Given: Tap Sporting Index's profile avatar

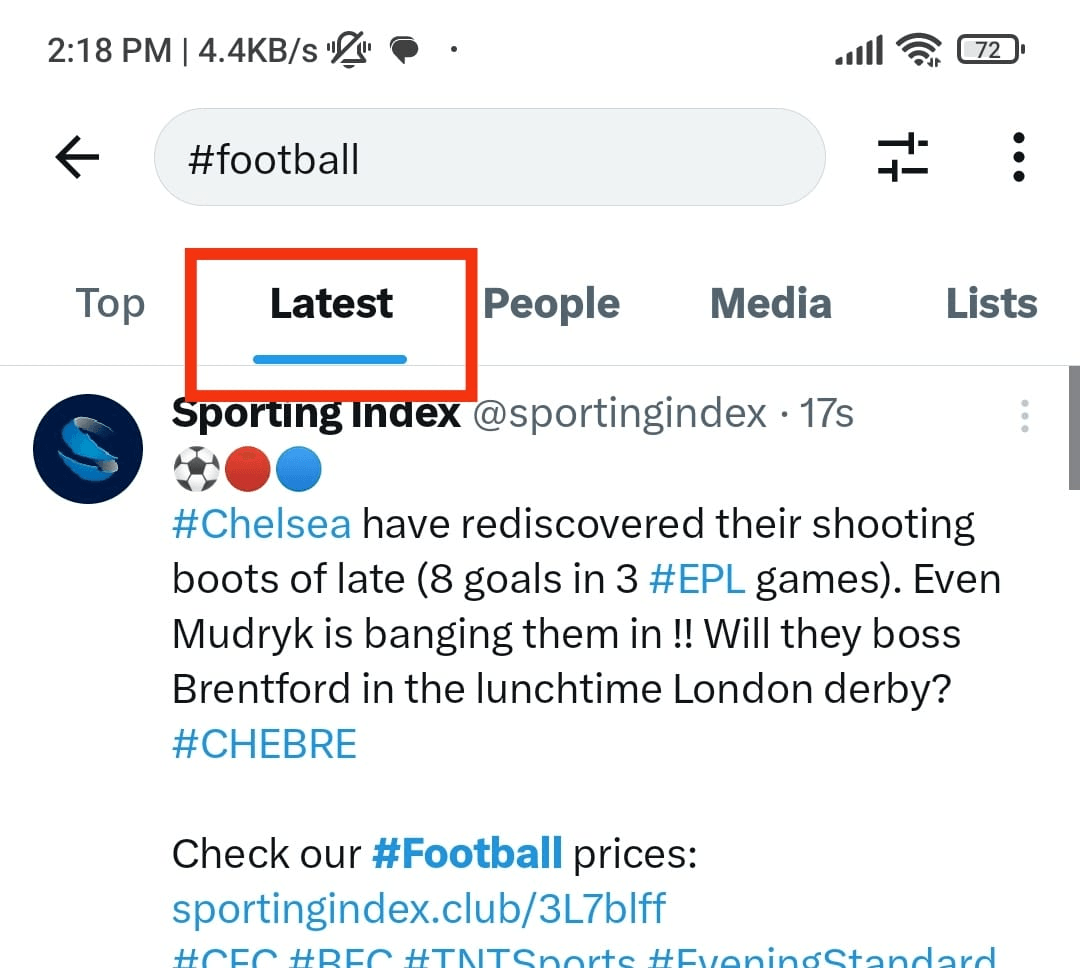Looking at the screenshot, I should (88, 448).
